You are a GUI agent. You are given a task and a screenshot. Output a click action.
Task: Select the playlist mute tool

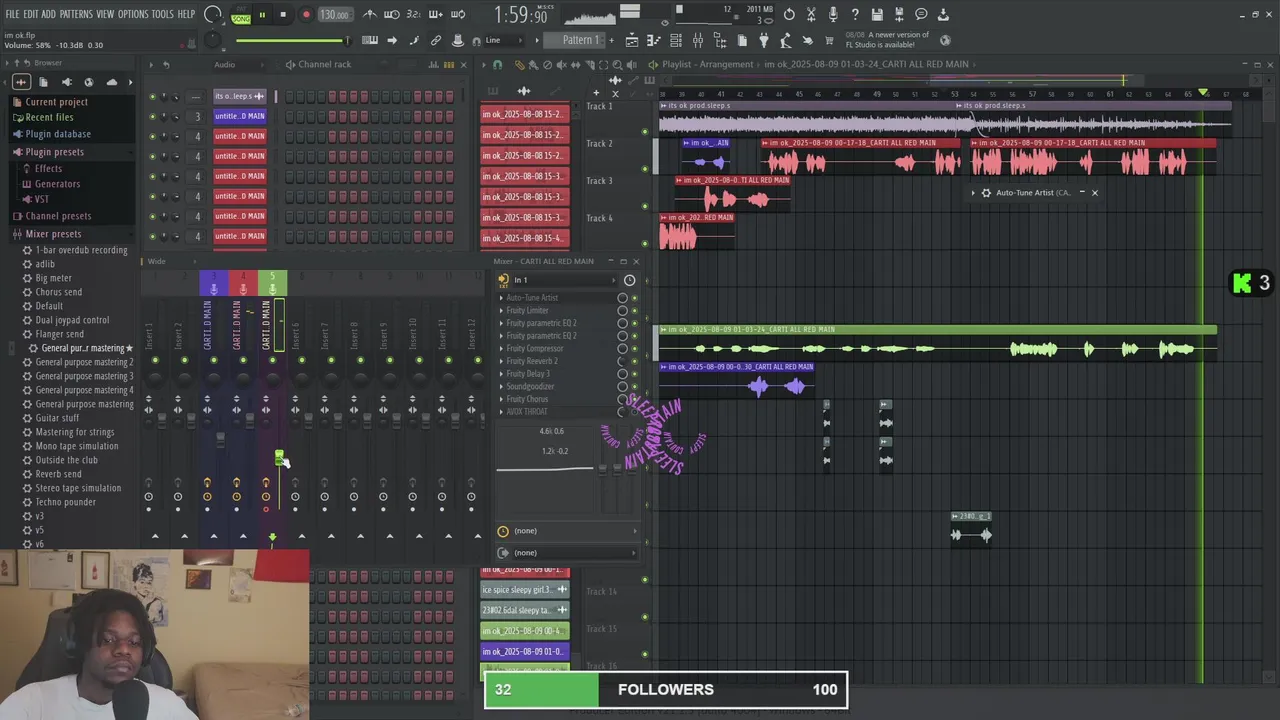(x=561, y=64)
